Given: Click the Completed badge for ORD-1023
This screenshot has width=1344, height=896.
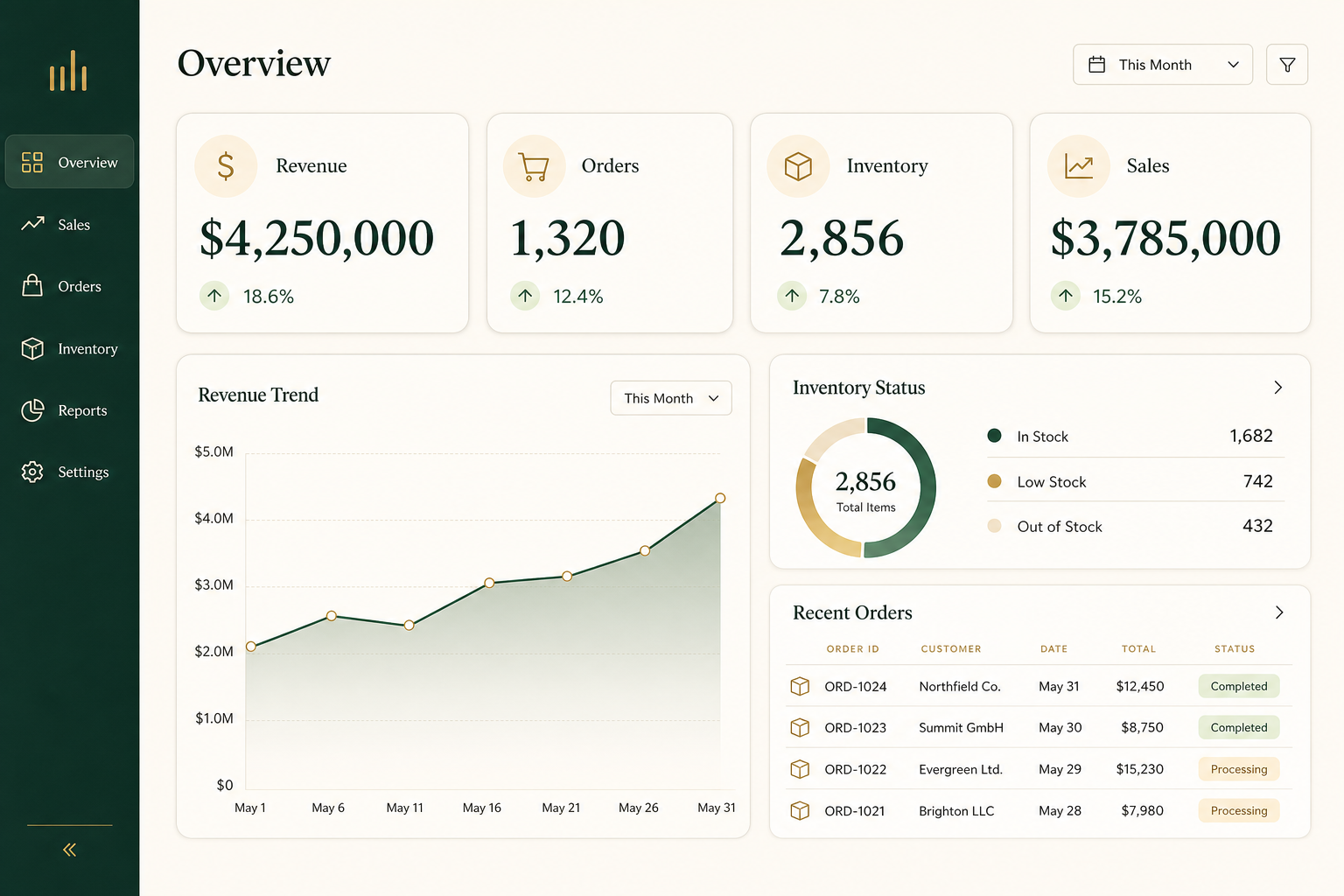Looking at the screenshot, I should [x=1239, y=727].
